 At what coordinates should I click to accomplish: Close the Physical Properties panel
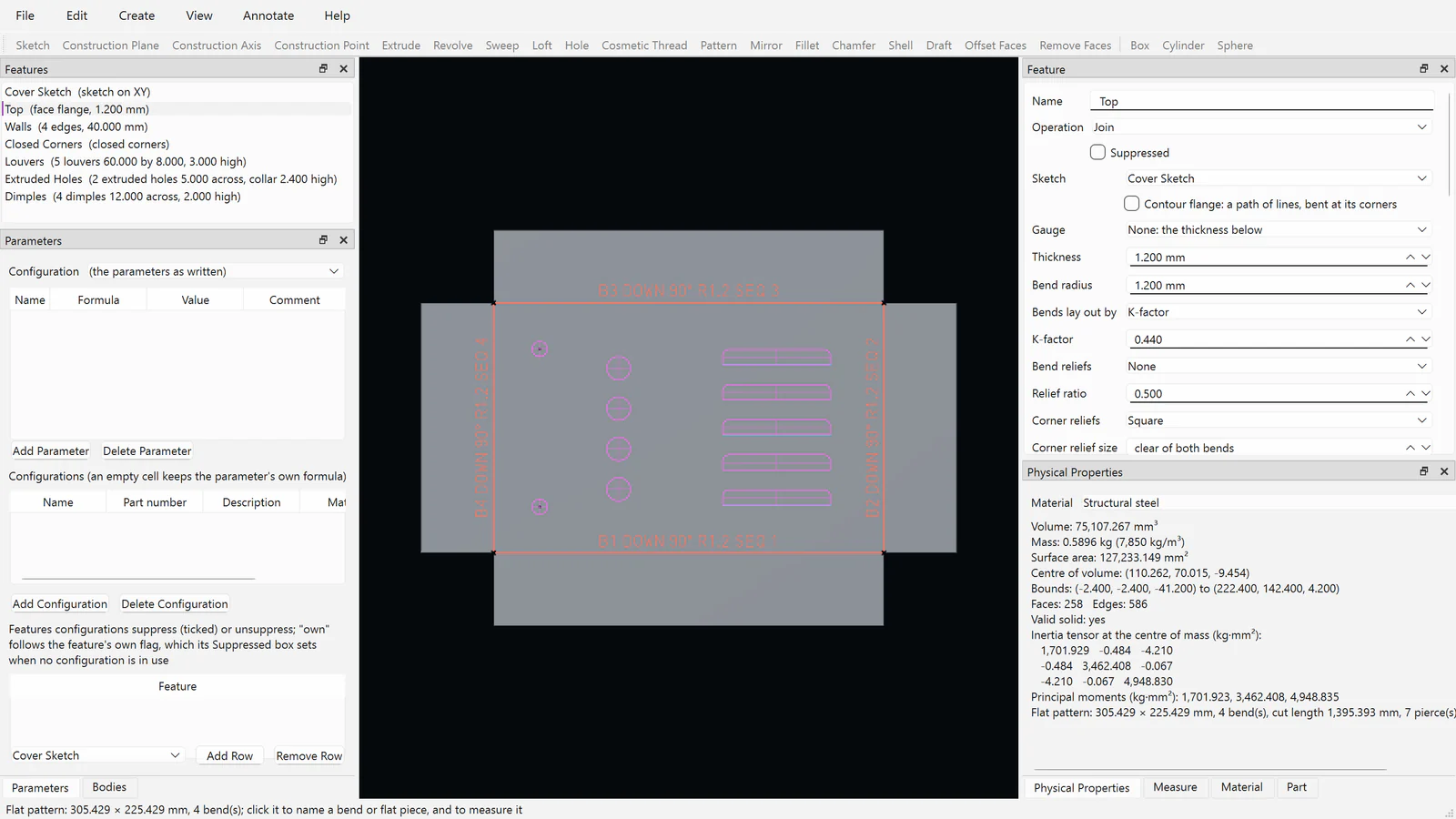tap(1444, 471)
